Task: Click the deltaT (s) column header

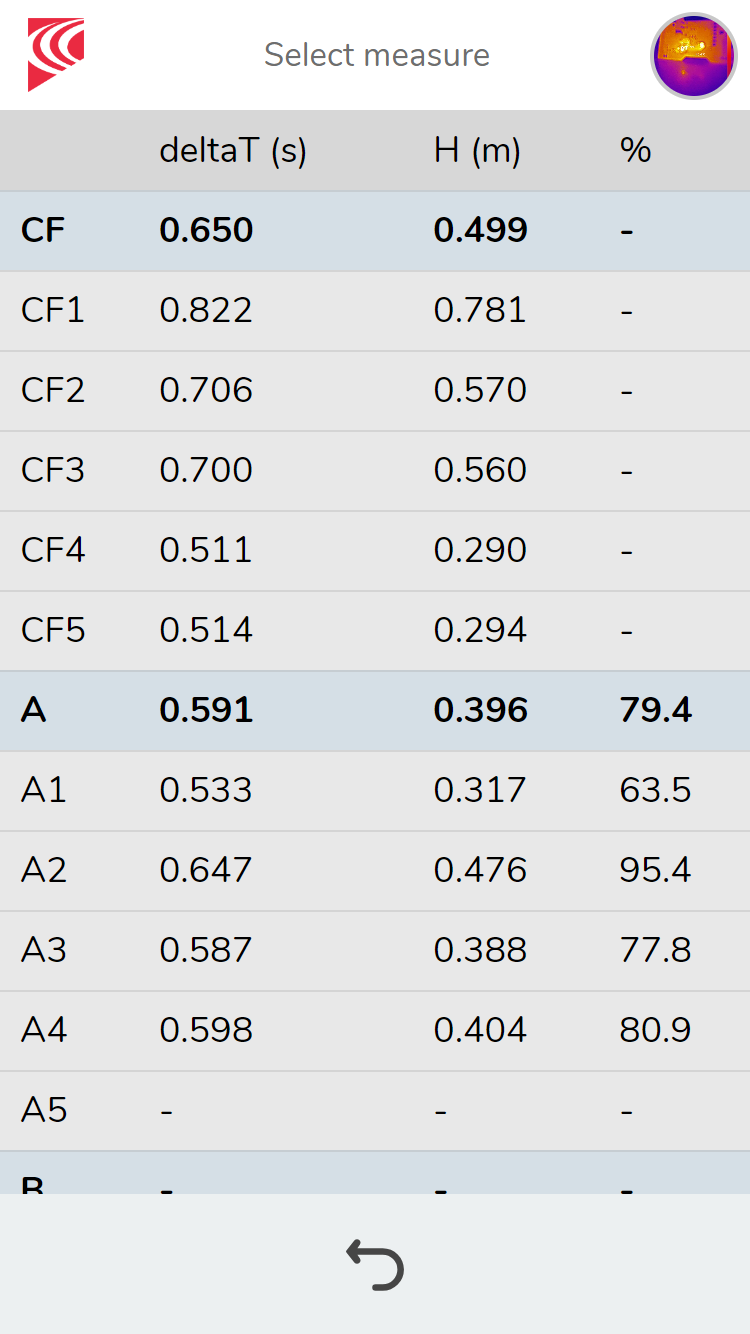Action: tap(233, 151)
